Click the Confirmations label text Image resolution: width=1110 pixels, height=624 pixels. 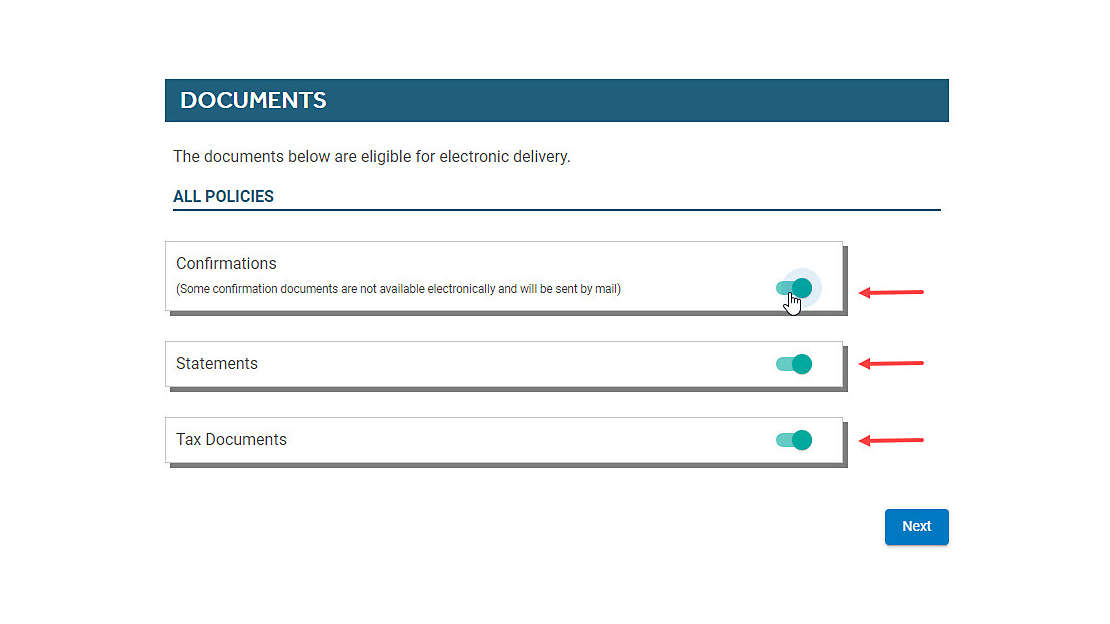pos(226,263)
